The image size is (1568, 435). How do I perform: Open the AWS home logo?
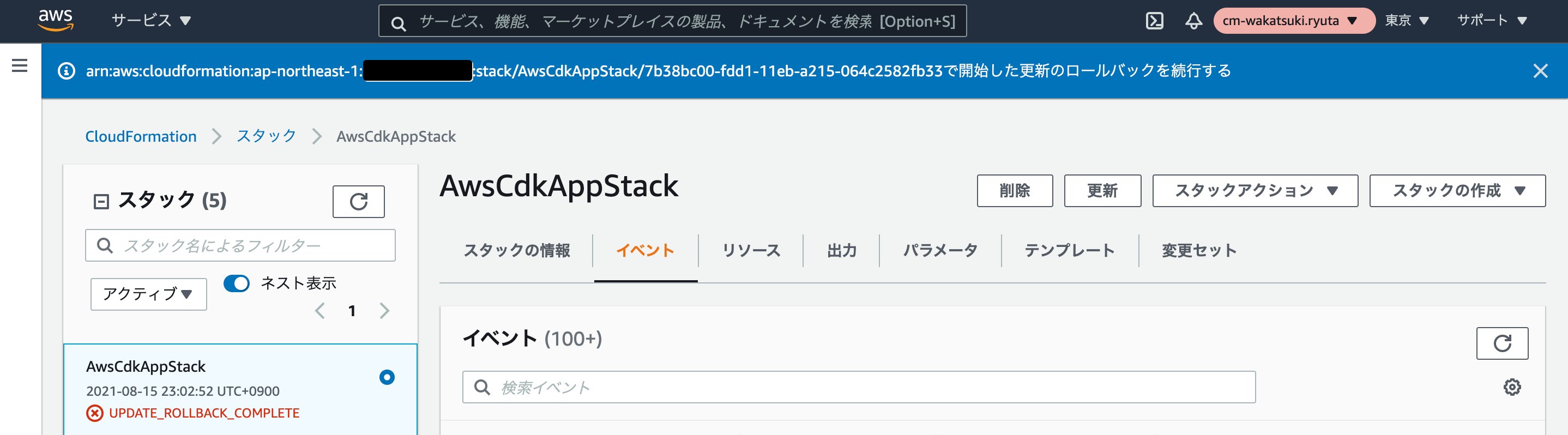[56, 20]
